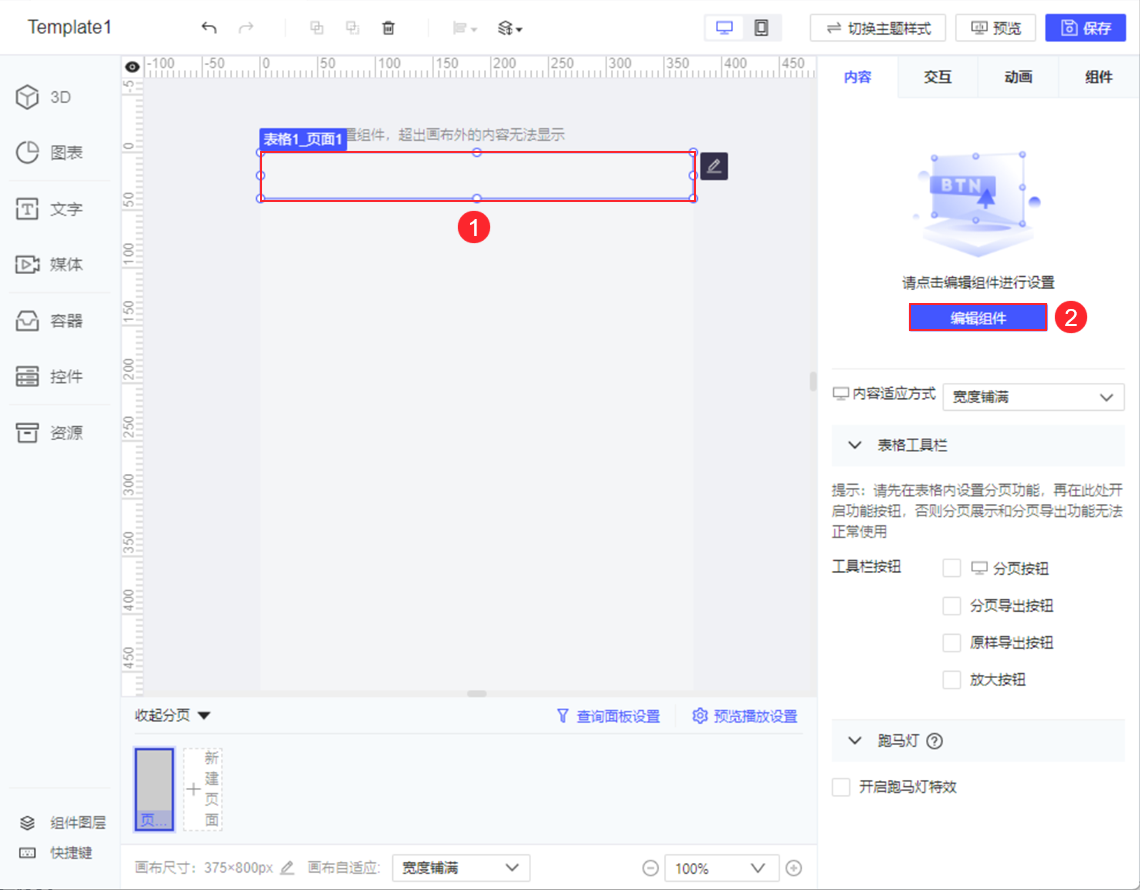Click the undo arrow icon
The image size is (1140, 890).
[209, 28]
